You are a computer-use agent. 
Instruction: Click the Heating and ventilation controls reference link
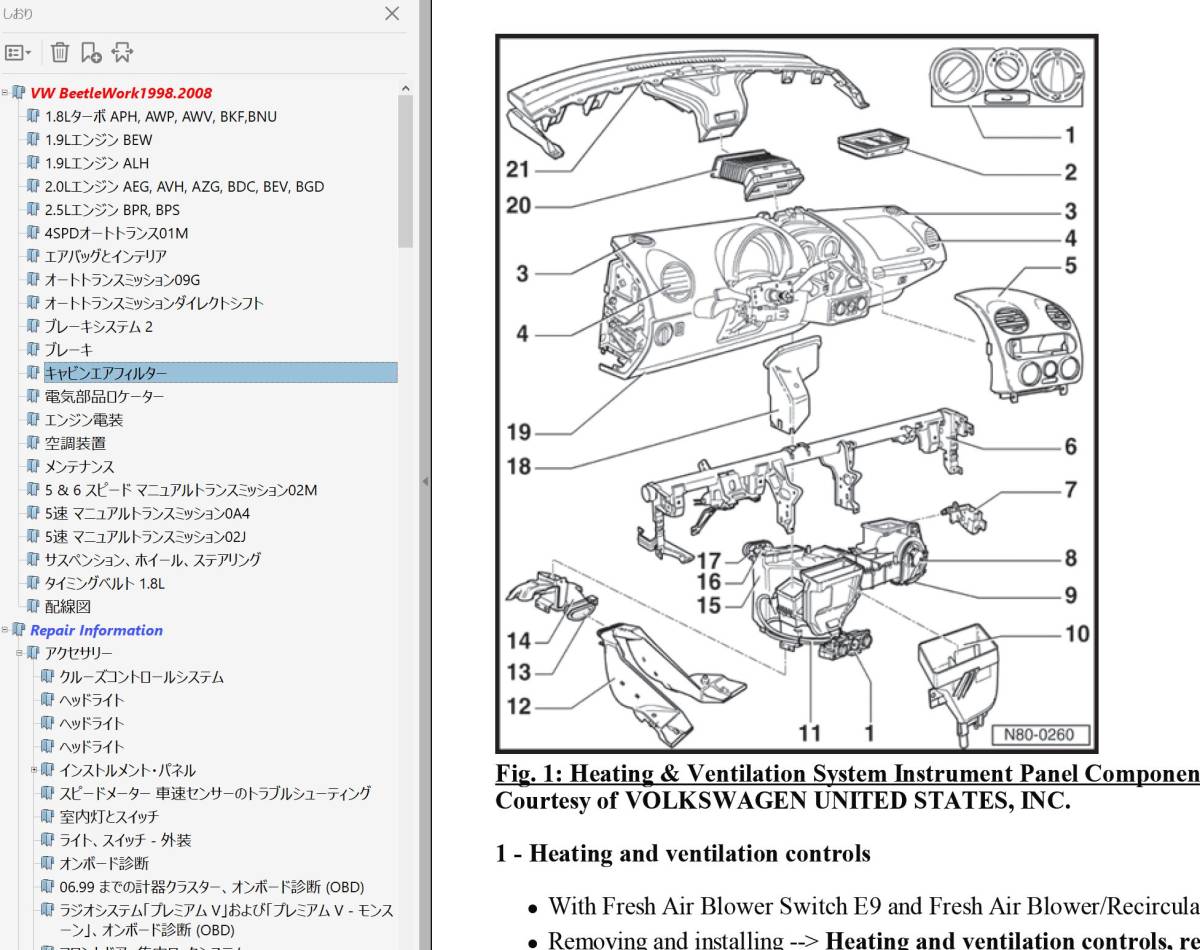pos(1012,940)
